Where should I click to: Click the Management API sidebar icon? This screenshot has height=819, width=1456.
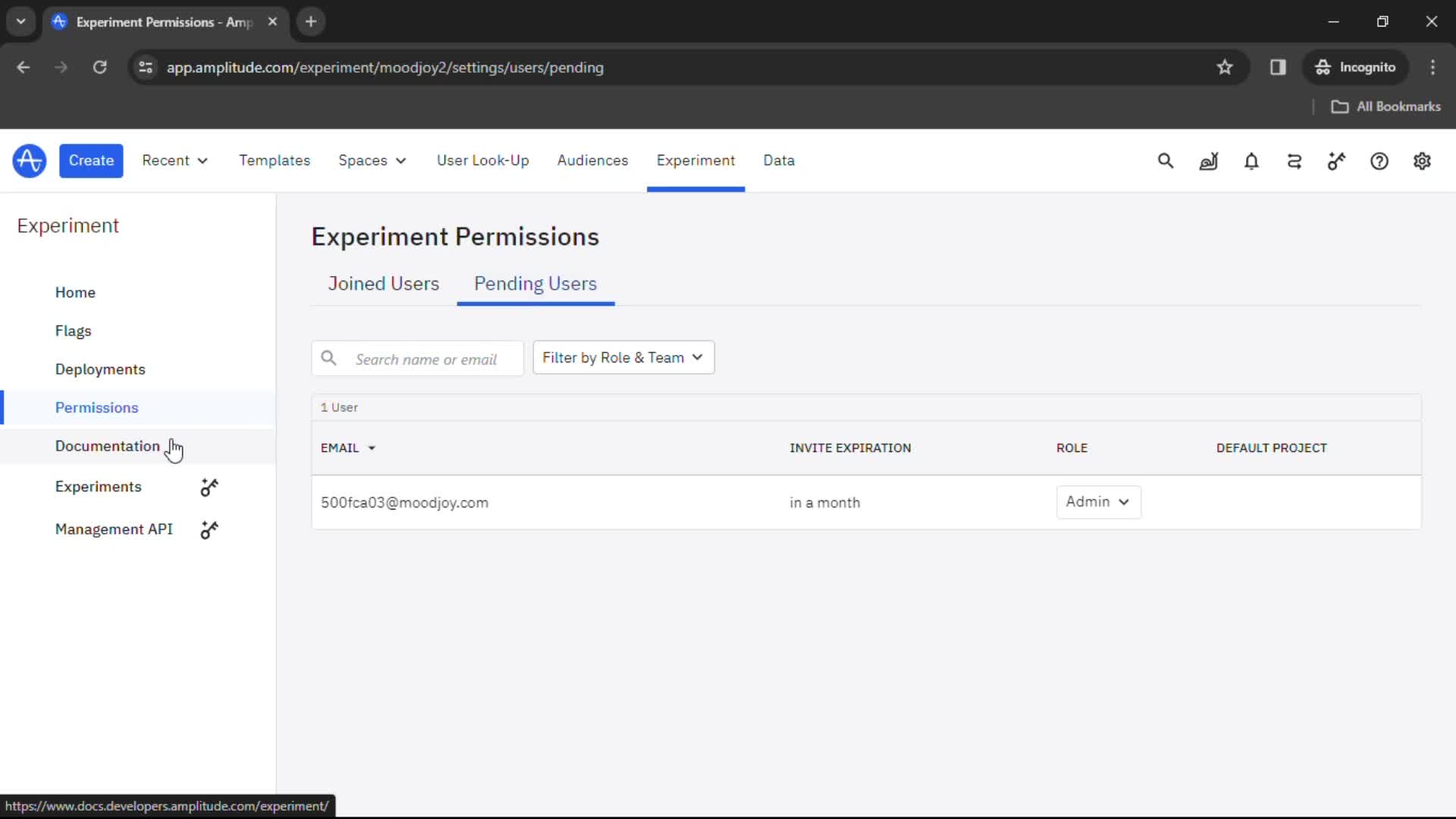[209, 529]
